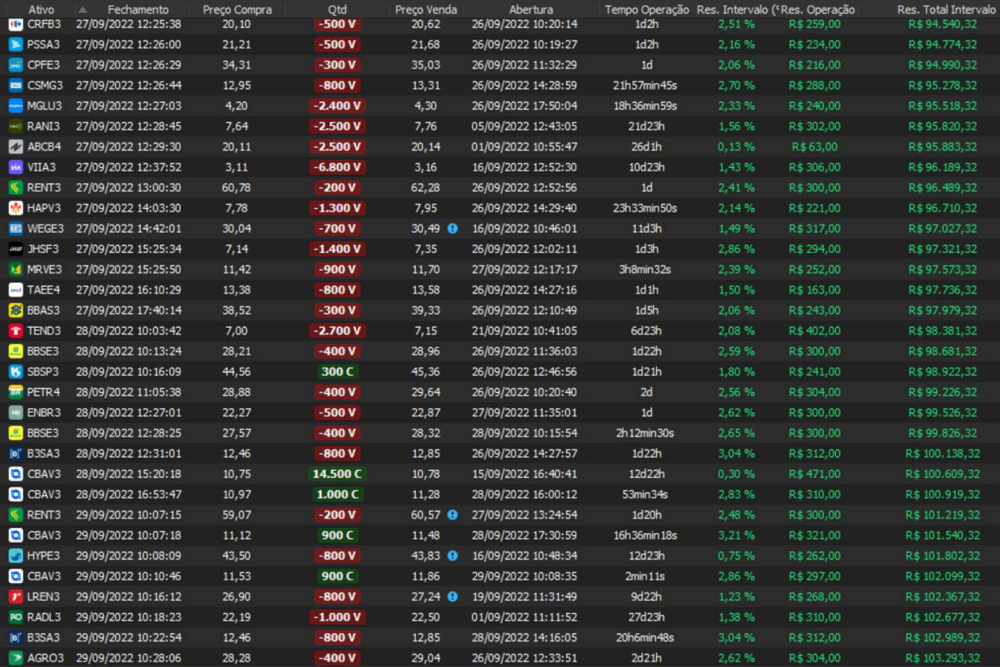1000x667 pixels.
Task: Open info icon beside HYPE3 sell price 43,83
Action: [x=452, y=556]
